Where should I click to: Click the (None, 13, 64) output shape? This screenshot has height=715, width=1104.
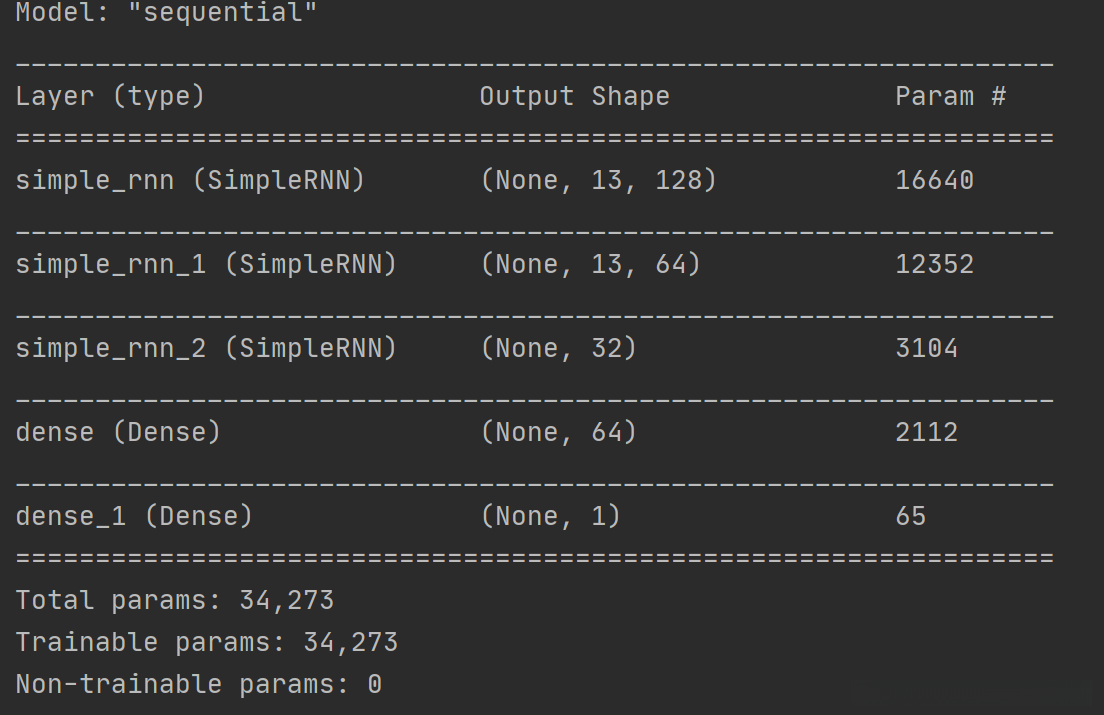(x=590, y=265)
